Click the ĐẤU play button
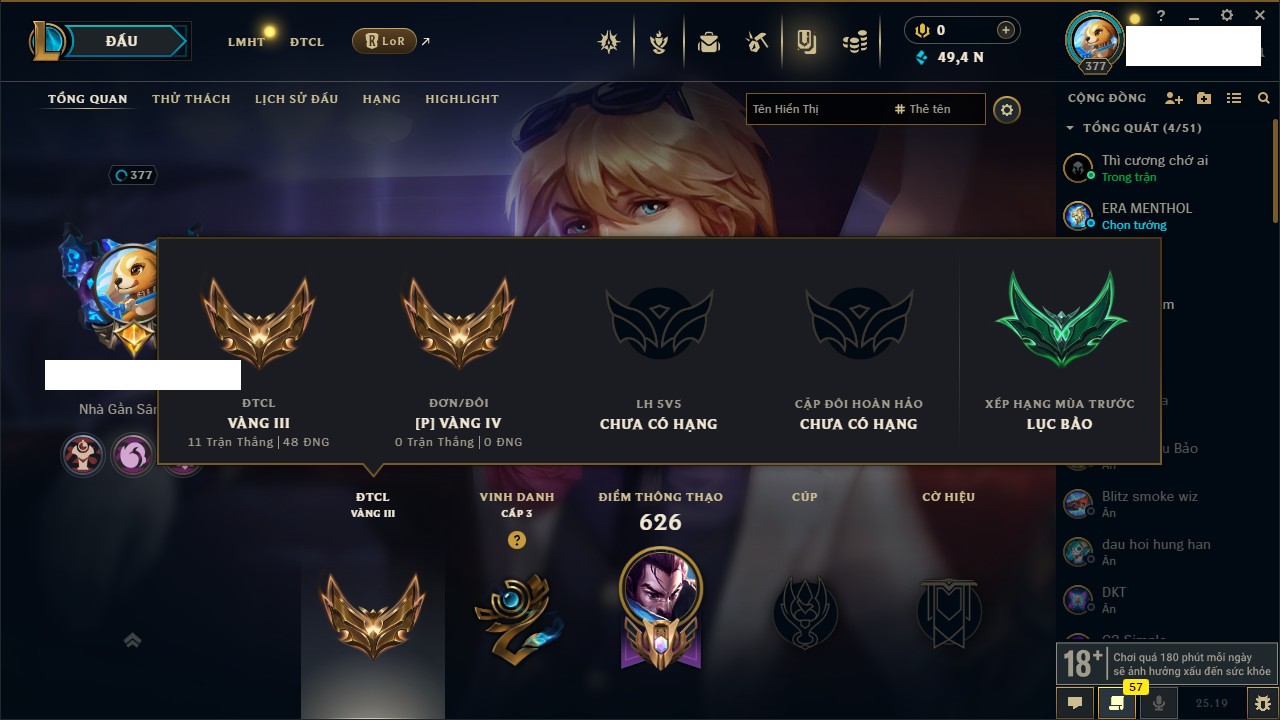 point(122,41)
